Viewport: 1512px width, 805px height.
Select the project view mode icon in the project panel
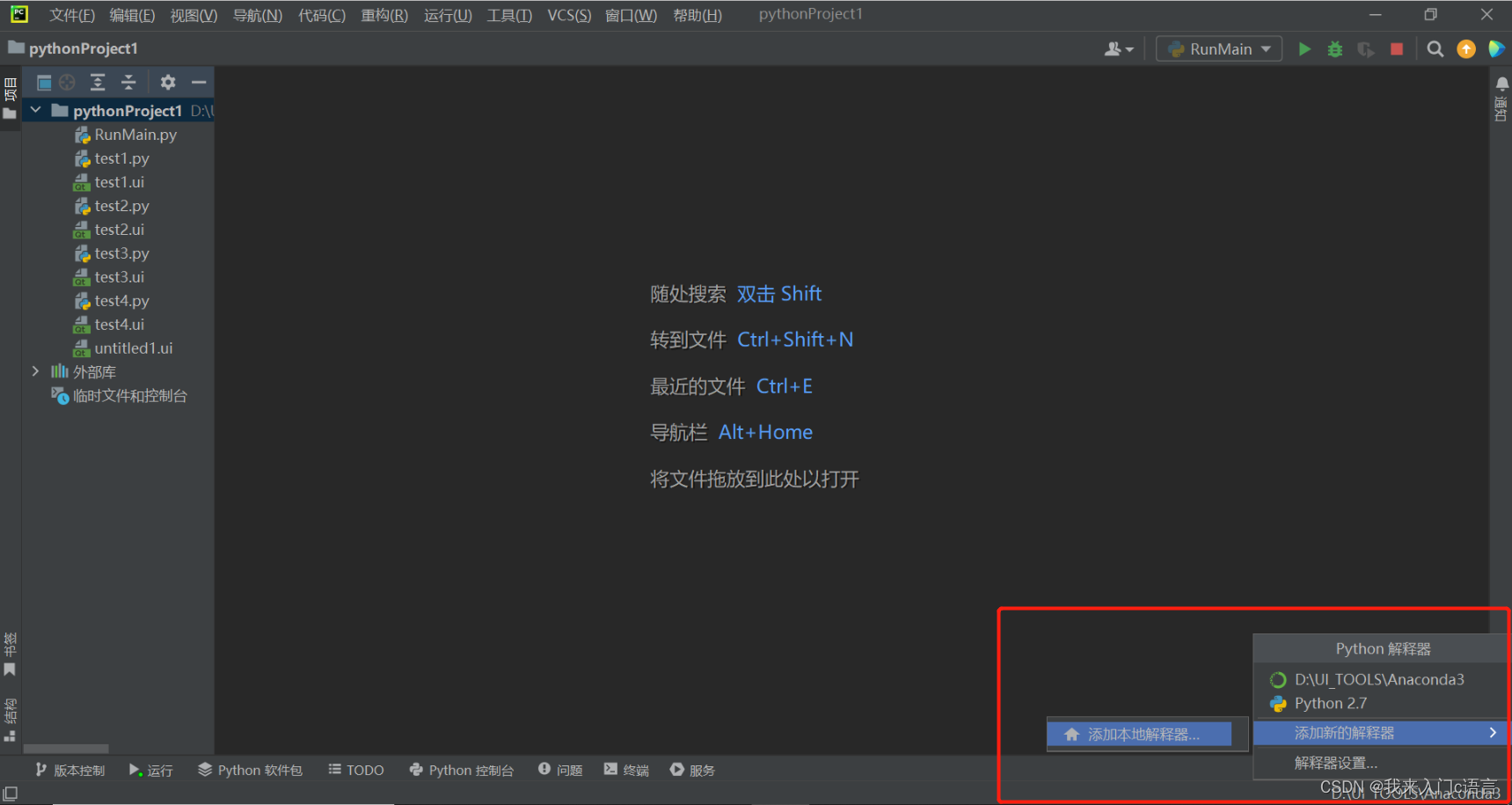point(44,83)
